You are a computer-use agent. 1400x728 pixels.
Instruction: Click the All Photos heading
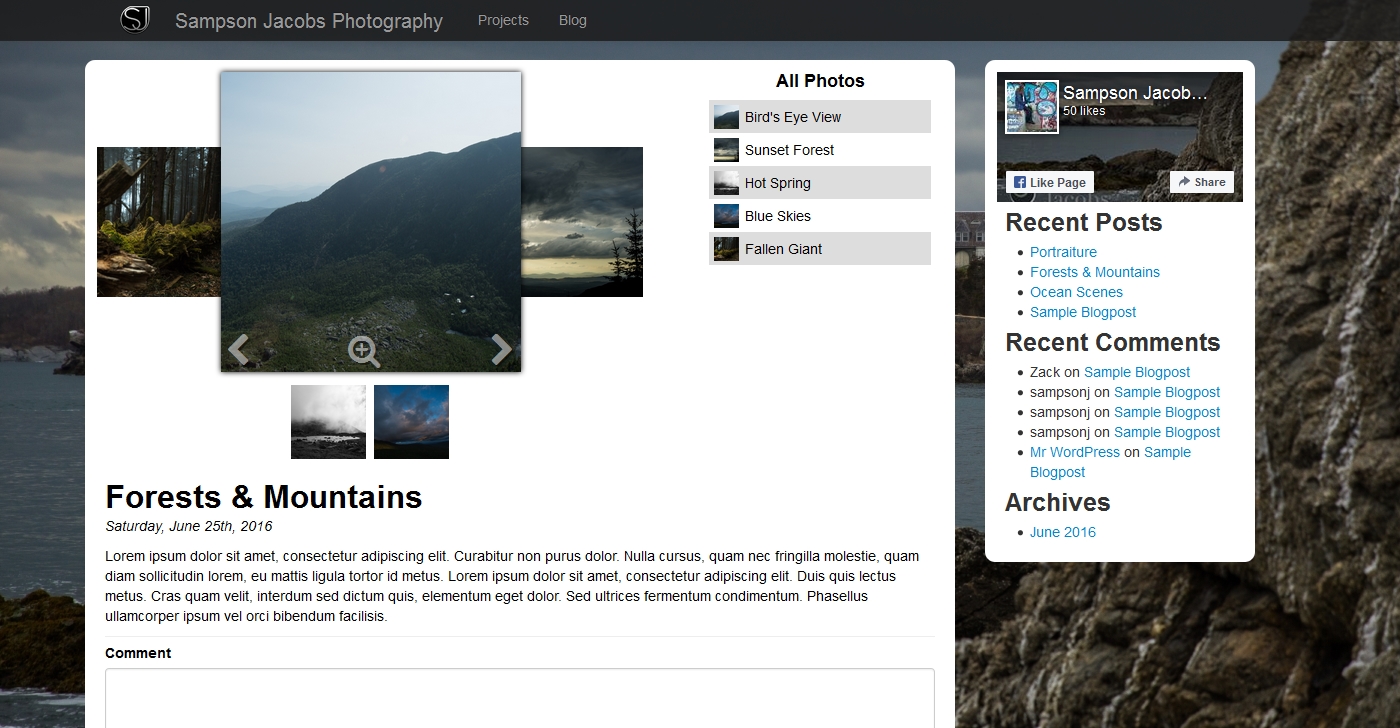pos(820,81)
